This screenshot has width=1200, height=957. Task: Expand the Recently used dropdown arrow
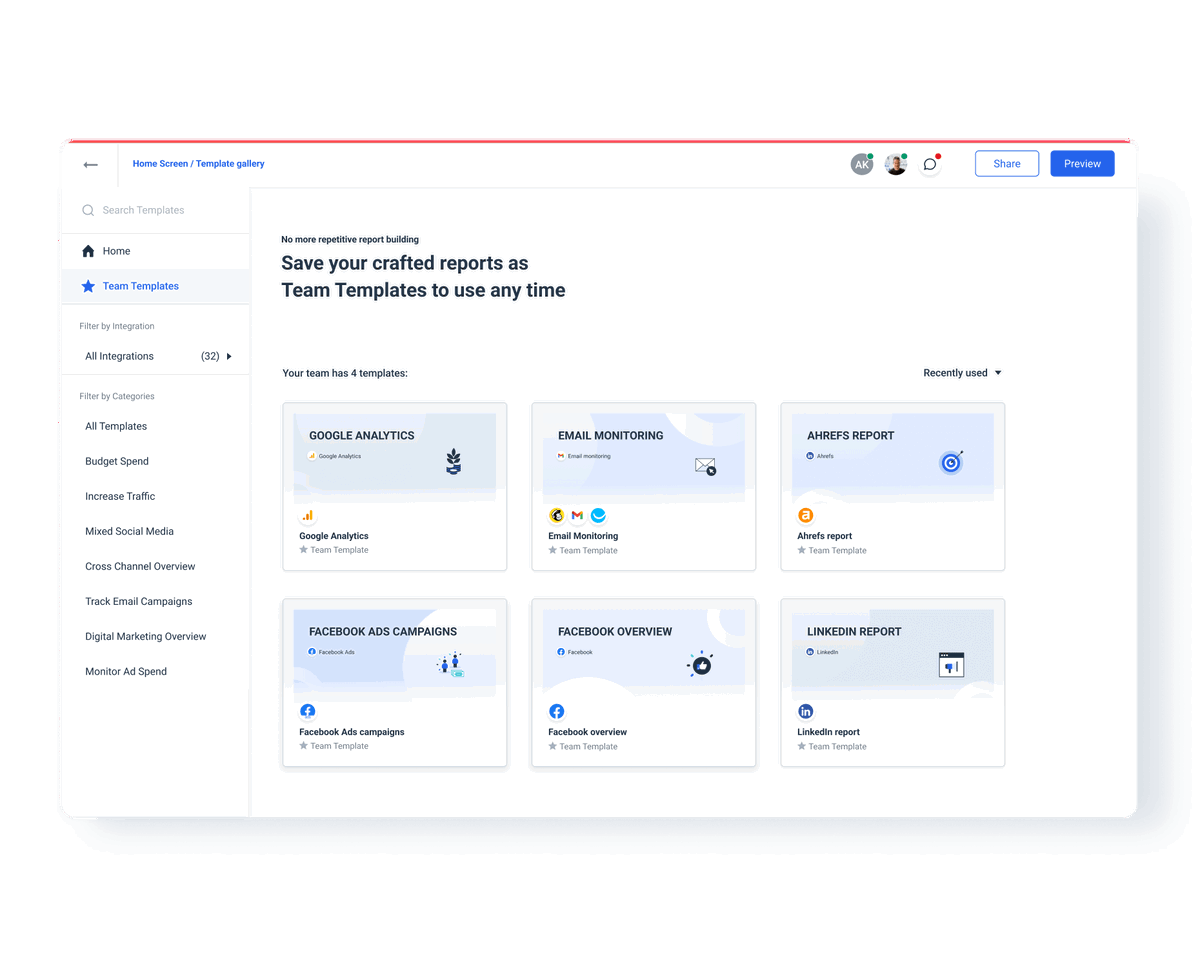point(998,372)
